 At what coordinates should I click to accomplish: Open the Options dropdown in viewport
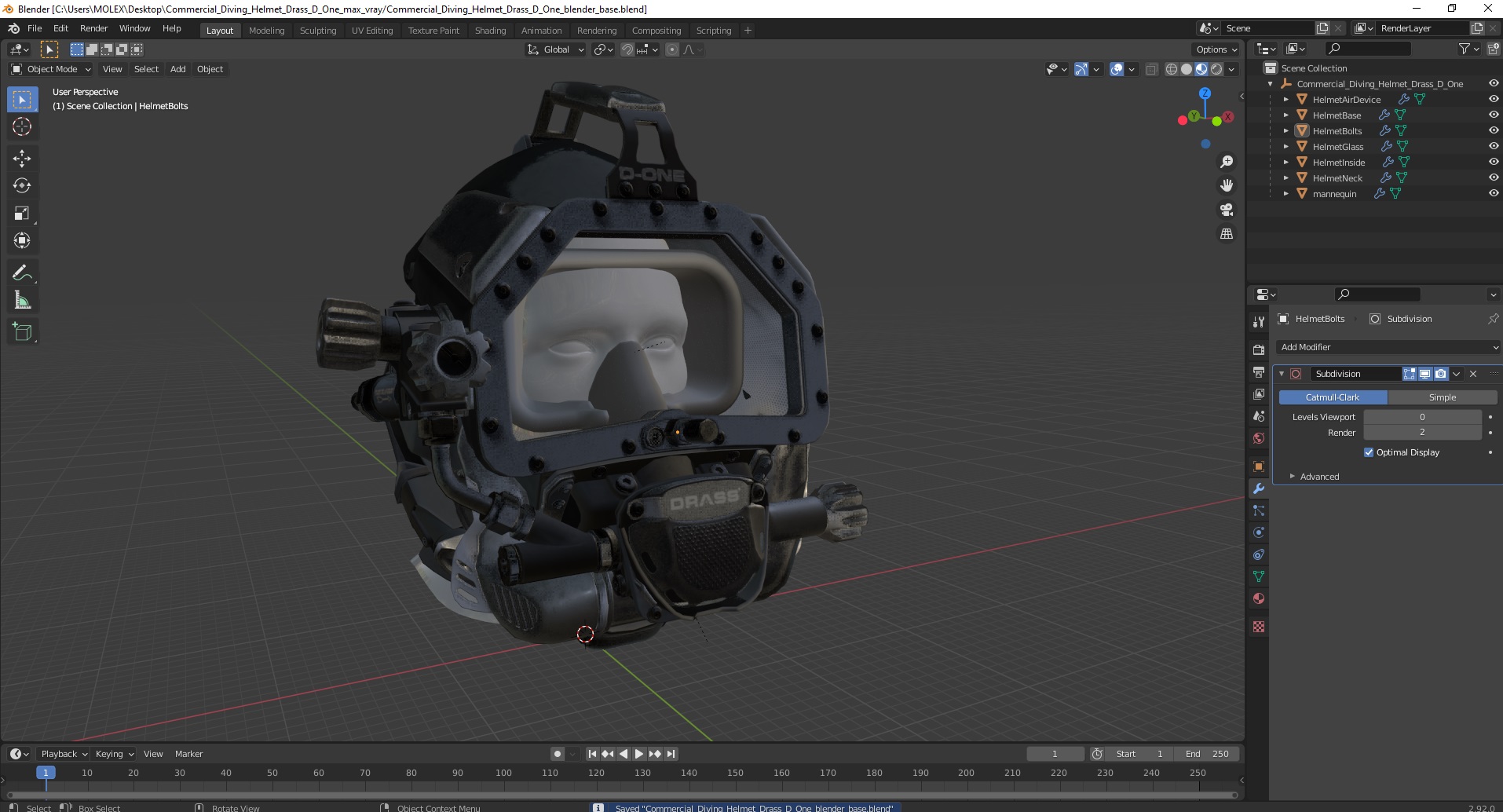1216,49
